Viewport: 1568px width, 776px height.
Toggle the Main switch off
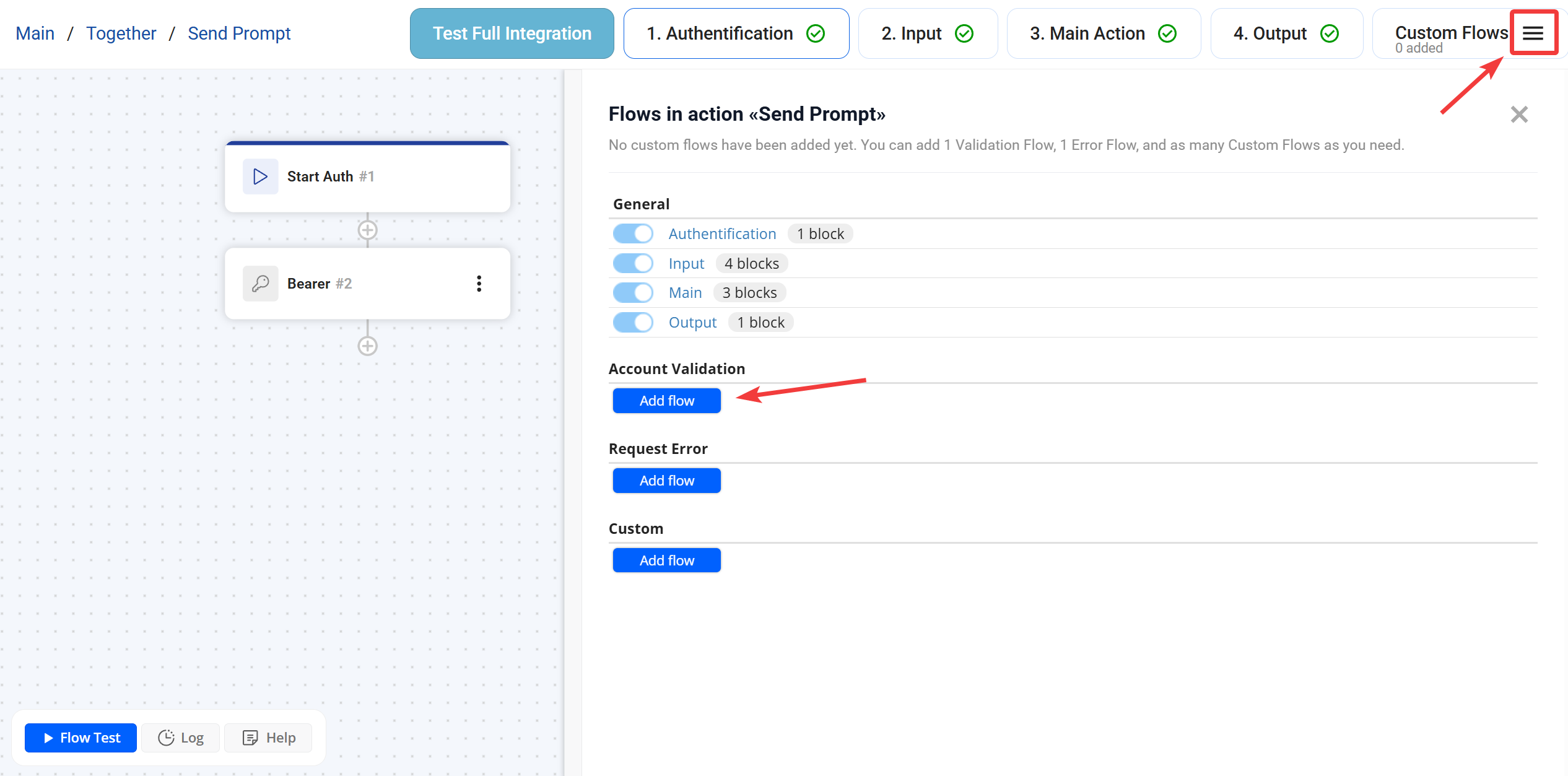(x=633, y=292)
